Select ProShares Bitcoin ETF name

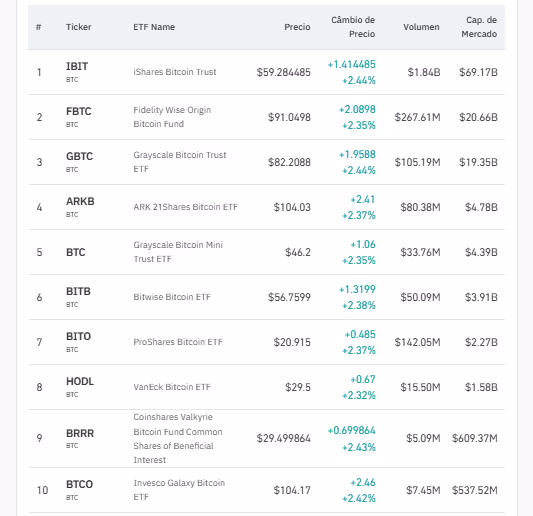click(178, 342)
